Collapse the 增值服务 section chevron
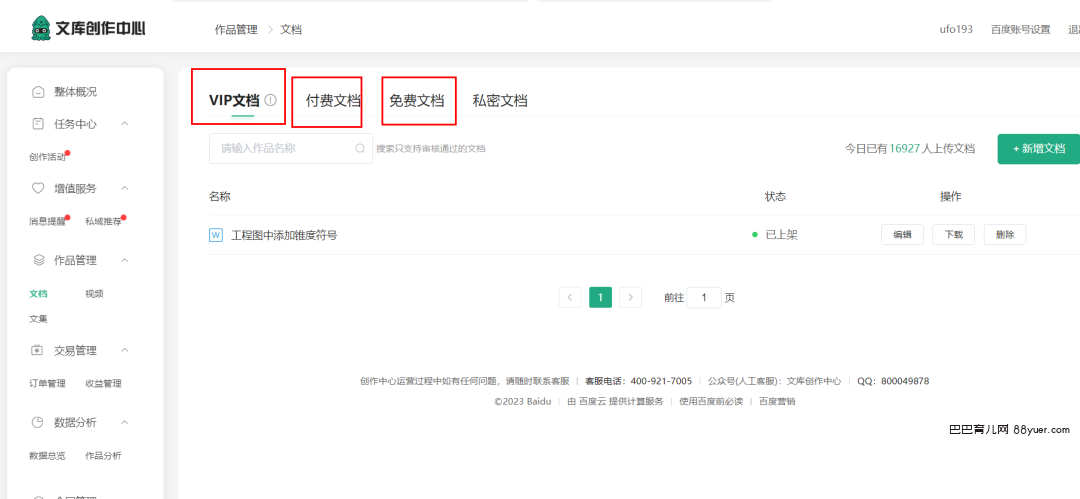This screenshot has width=1080, height=499. coord(125,188)
